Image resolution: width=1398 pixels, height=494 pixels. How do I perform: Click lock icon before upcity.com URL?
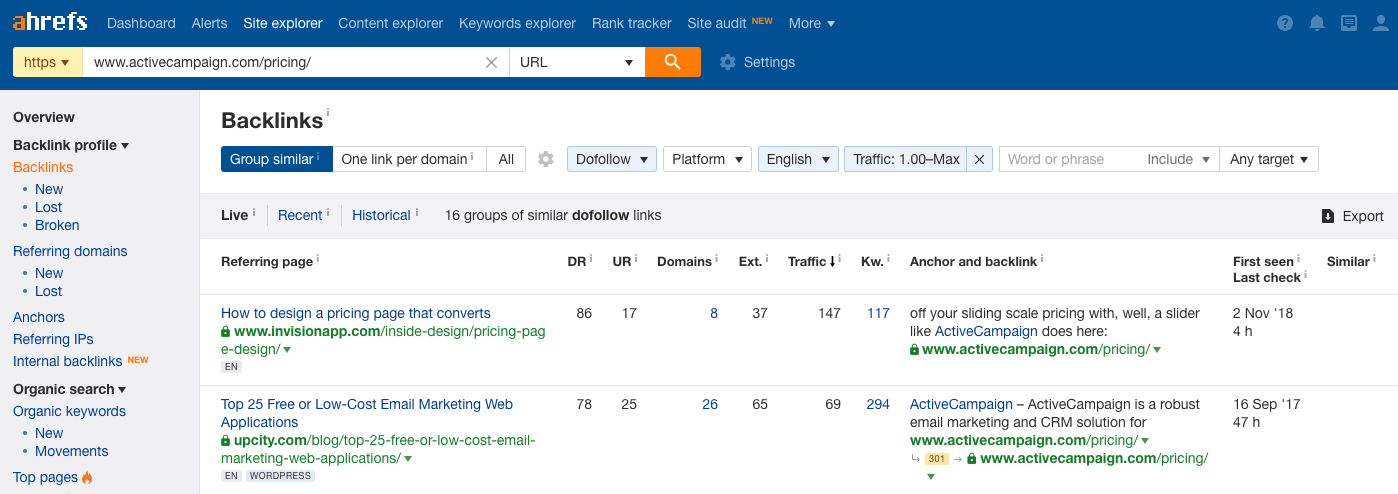coord(226,441)
